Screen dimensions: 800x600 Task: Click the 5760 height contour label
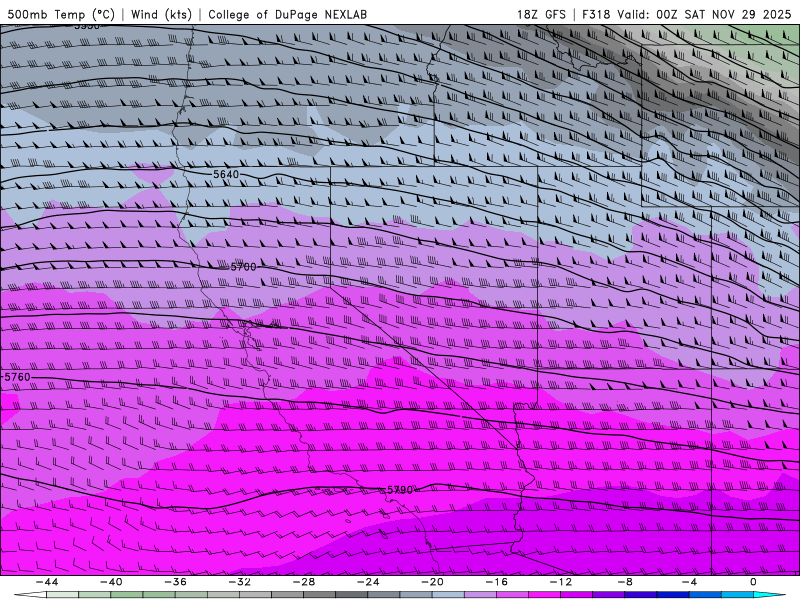coord(17,377)
